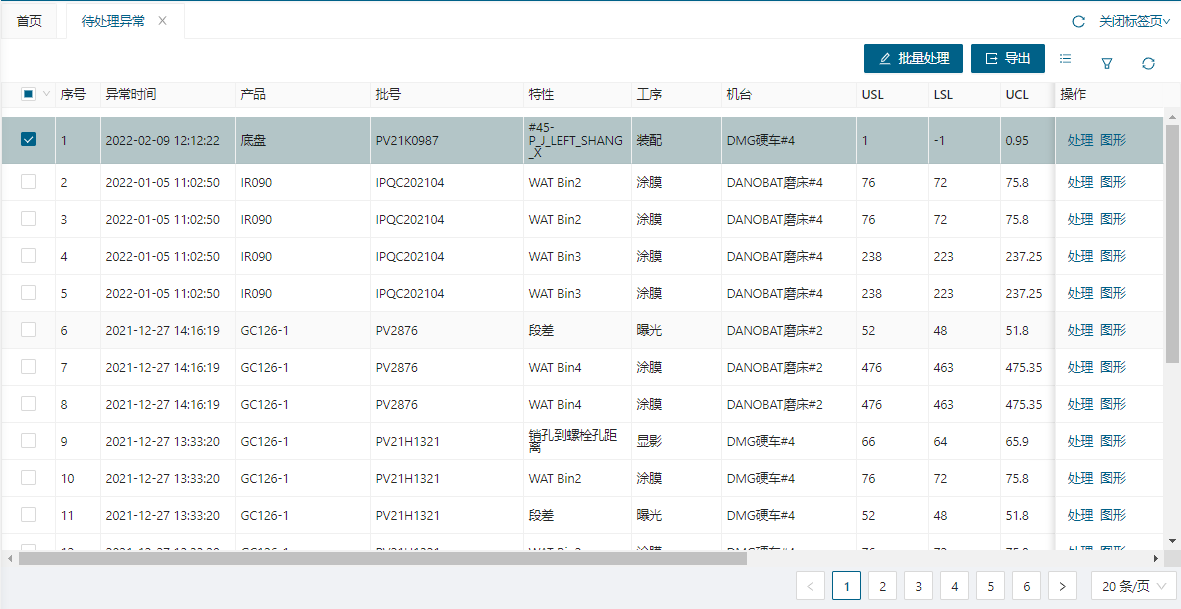The image size is (1181, 609).
Task: Toggle the select-all header checkbox
Action: [28, 94]
